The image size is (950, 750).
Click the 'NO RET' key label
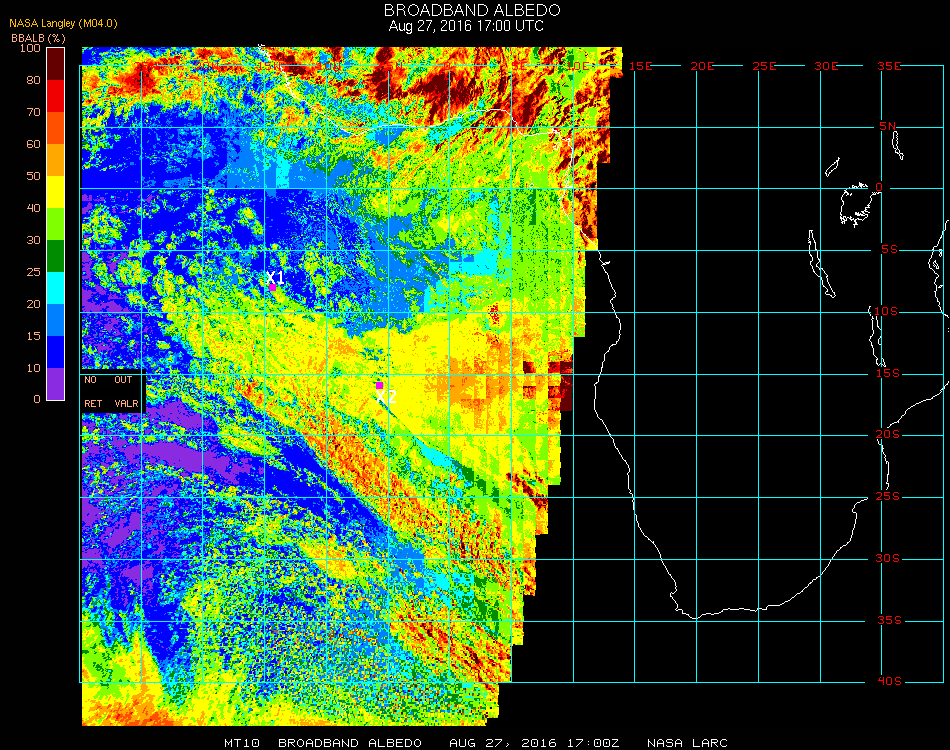pos(93,391)
